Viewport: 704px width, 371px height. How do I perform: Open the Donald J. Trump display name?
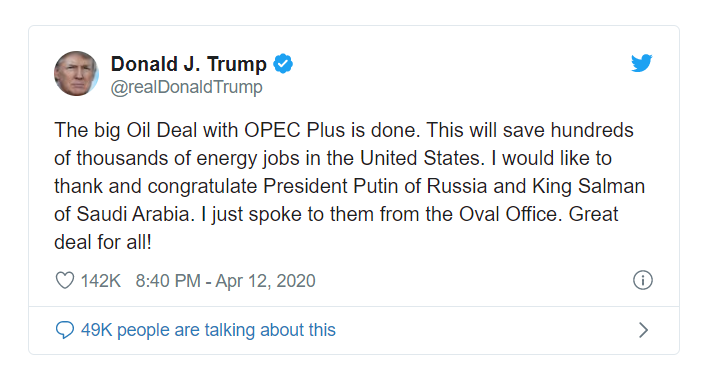[x=189, y=64]
